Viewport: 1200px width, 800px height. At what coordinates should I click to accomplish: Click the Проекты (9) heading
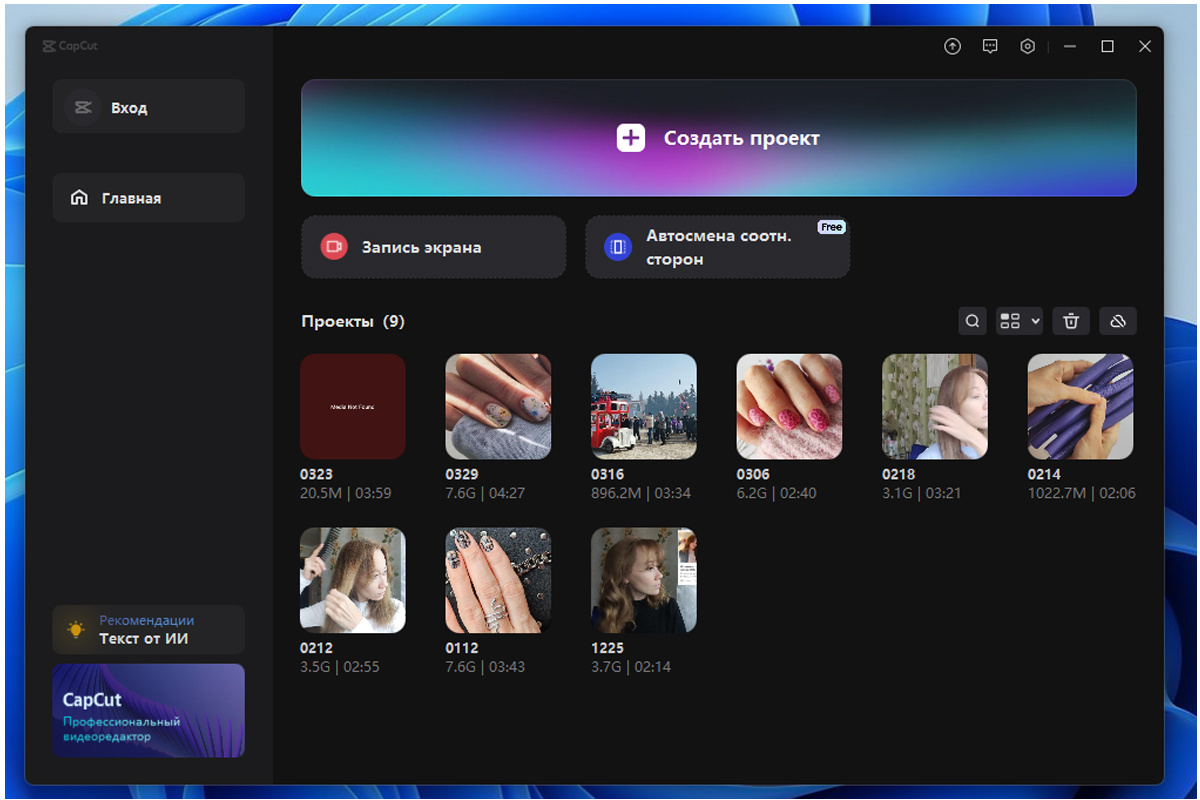pyautogui.click(x=353, y=321)
